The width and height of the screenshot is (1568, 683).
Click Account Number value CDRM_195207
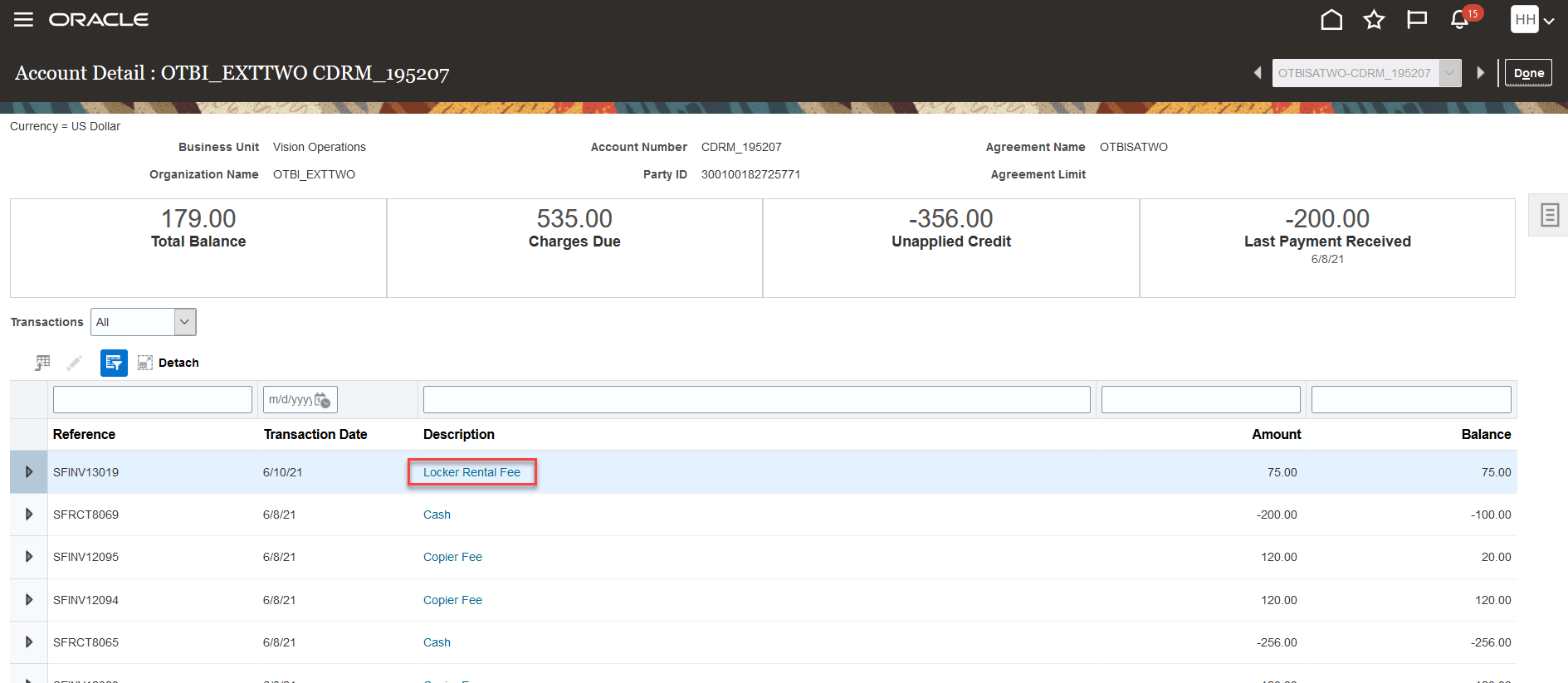741,147
